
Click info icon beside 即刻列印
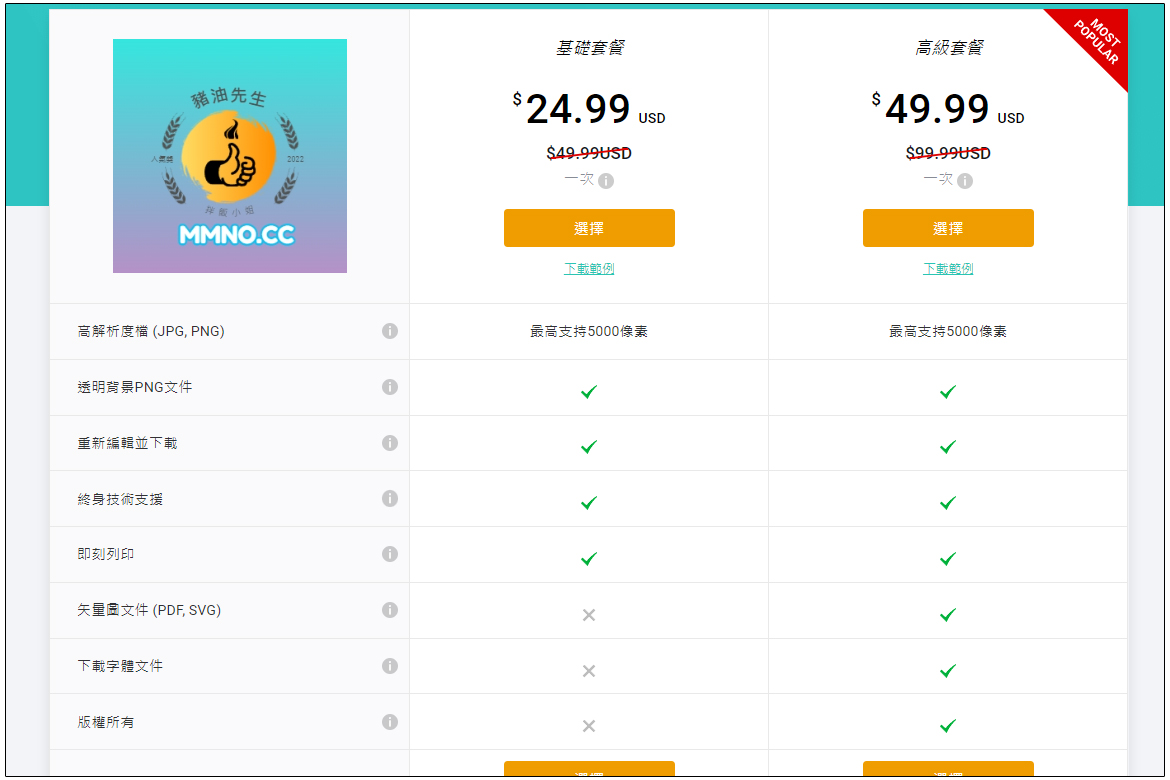click(x=390, y=554)
